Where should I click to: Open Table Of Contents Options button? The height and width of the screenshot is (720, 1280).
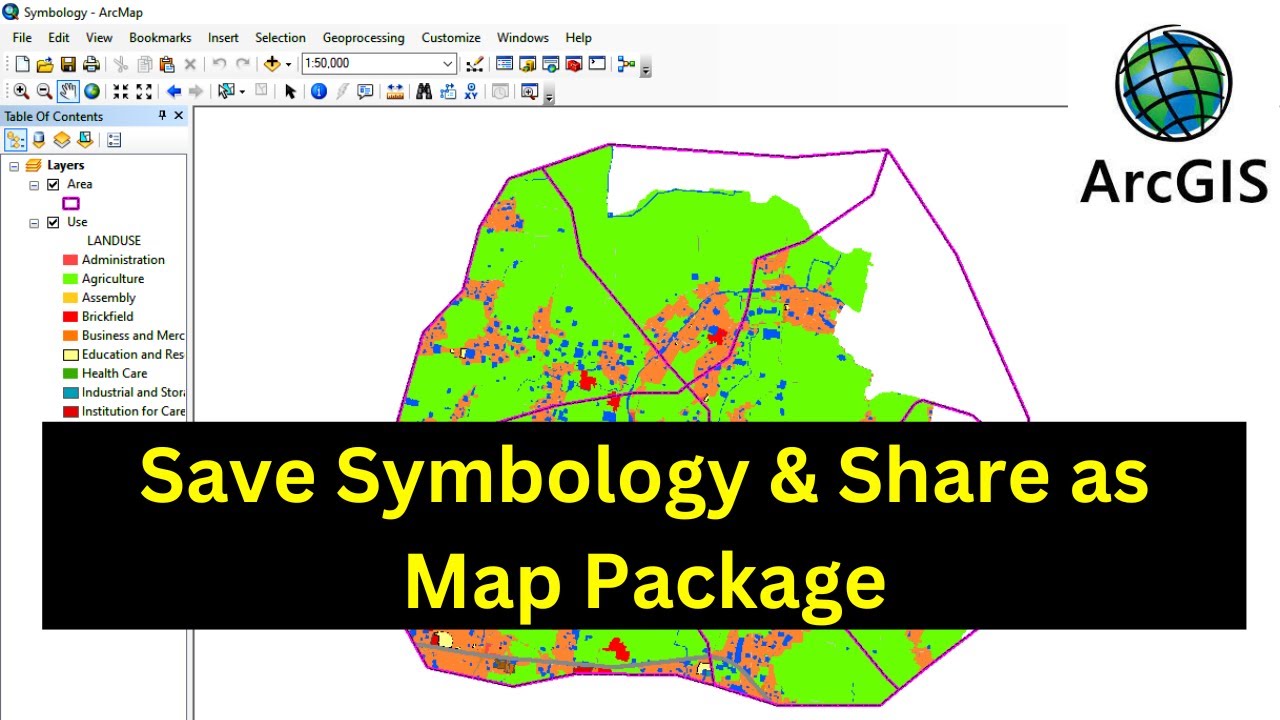pos(114,140)
